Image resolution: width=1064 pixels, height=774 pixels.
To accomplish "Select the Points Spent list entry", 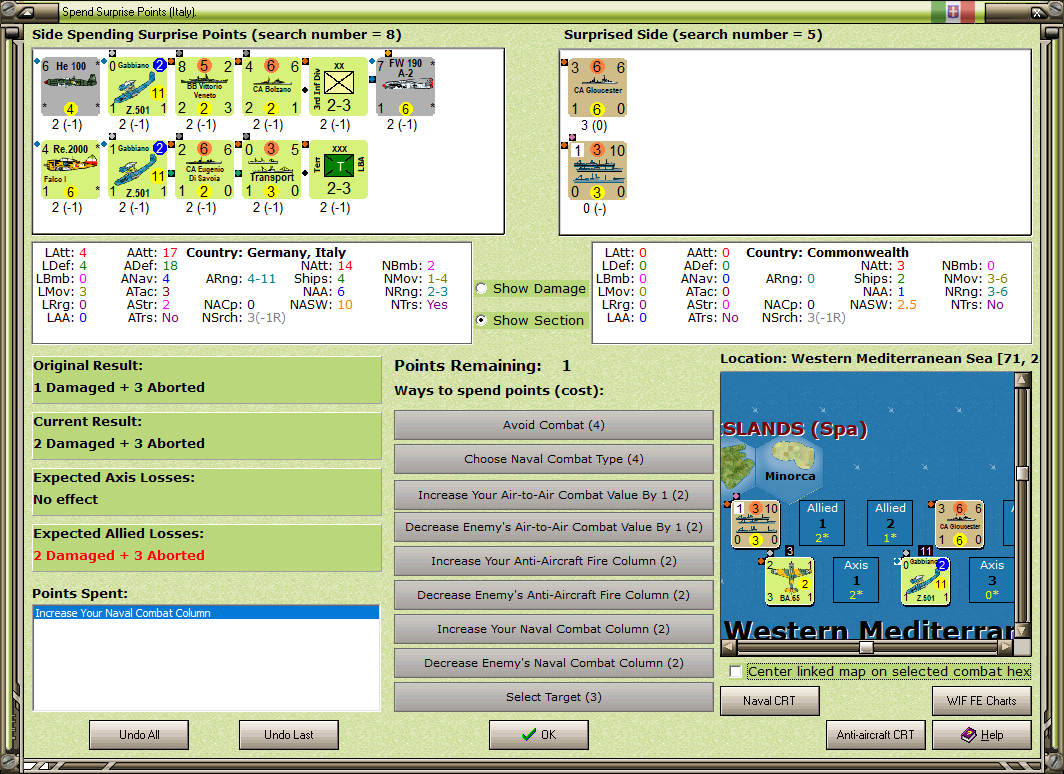I will click(206, 613).
